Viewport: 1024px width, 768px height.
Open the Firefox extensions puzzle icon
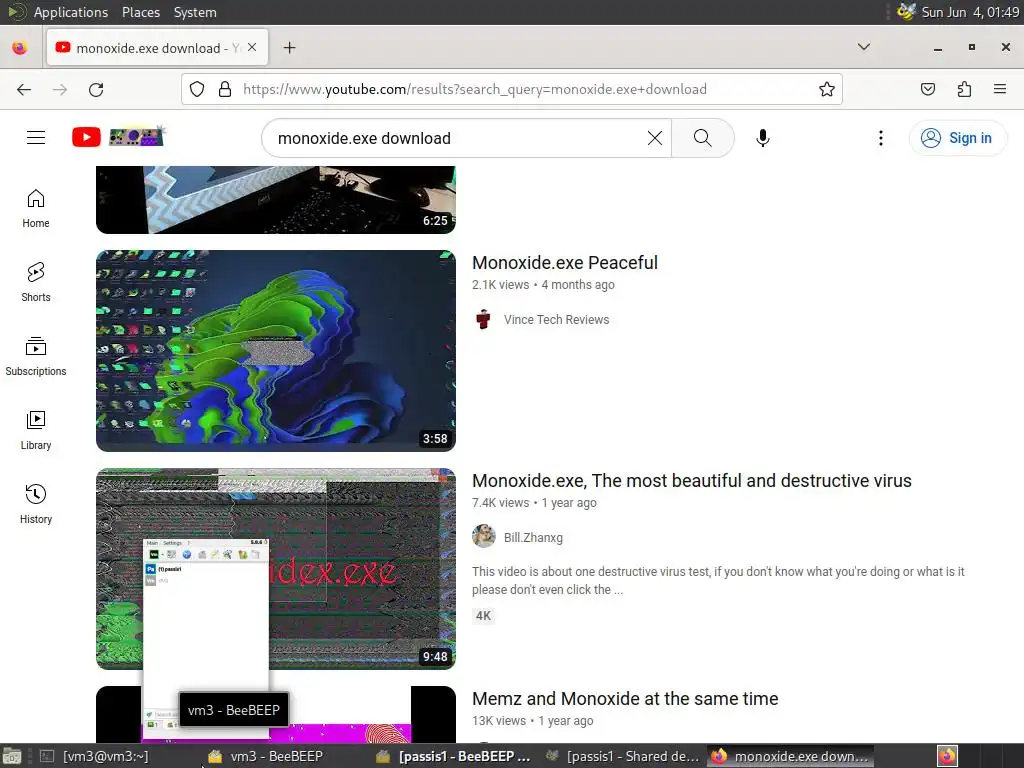click(964, 89)
